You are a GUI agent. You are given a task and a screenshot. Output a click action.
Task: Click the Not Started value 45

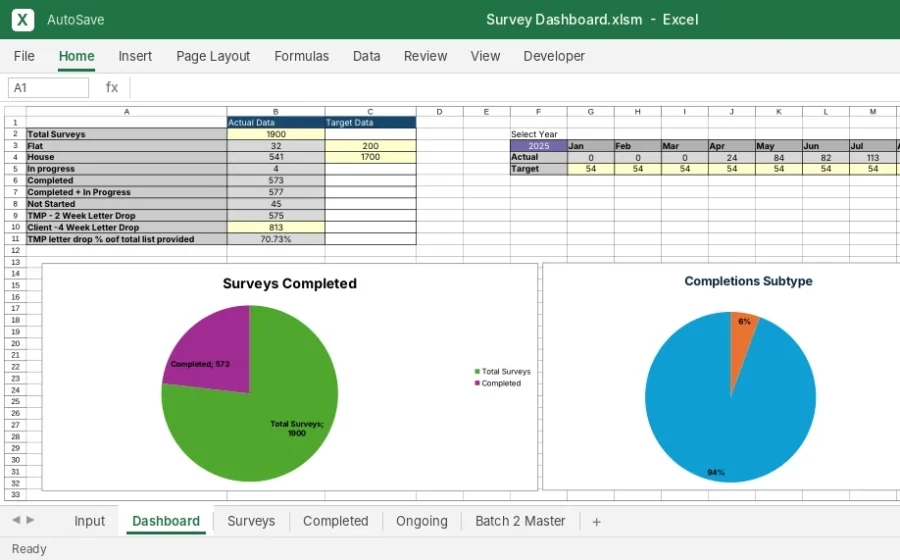pos(276,204)
